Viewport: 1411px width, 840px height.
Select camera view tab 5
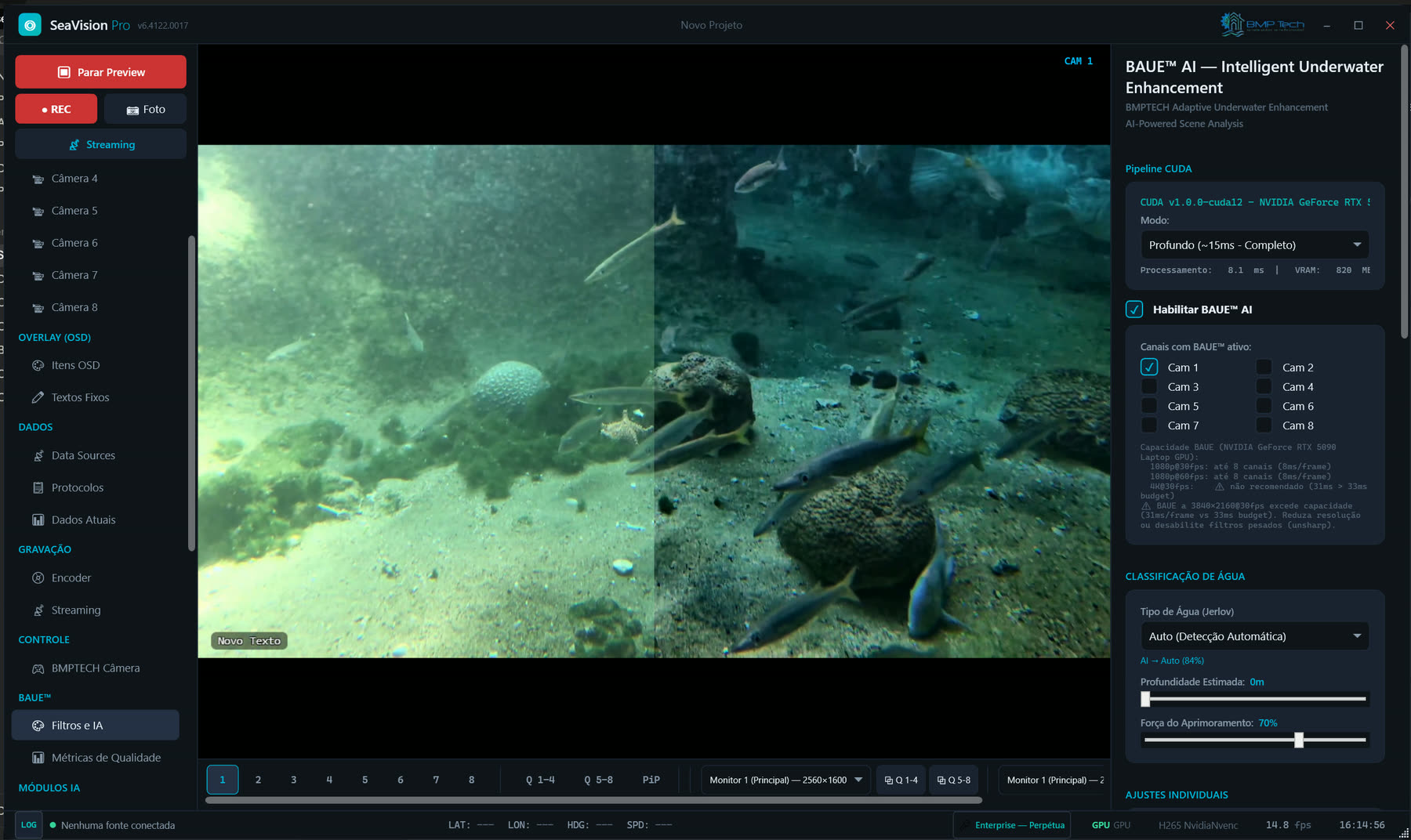point(365,780)
